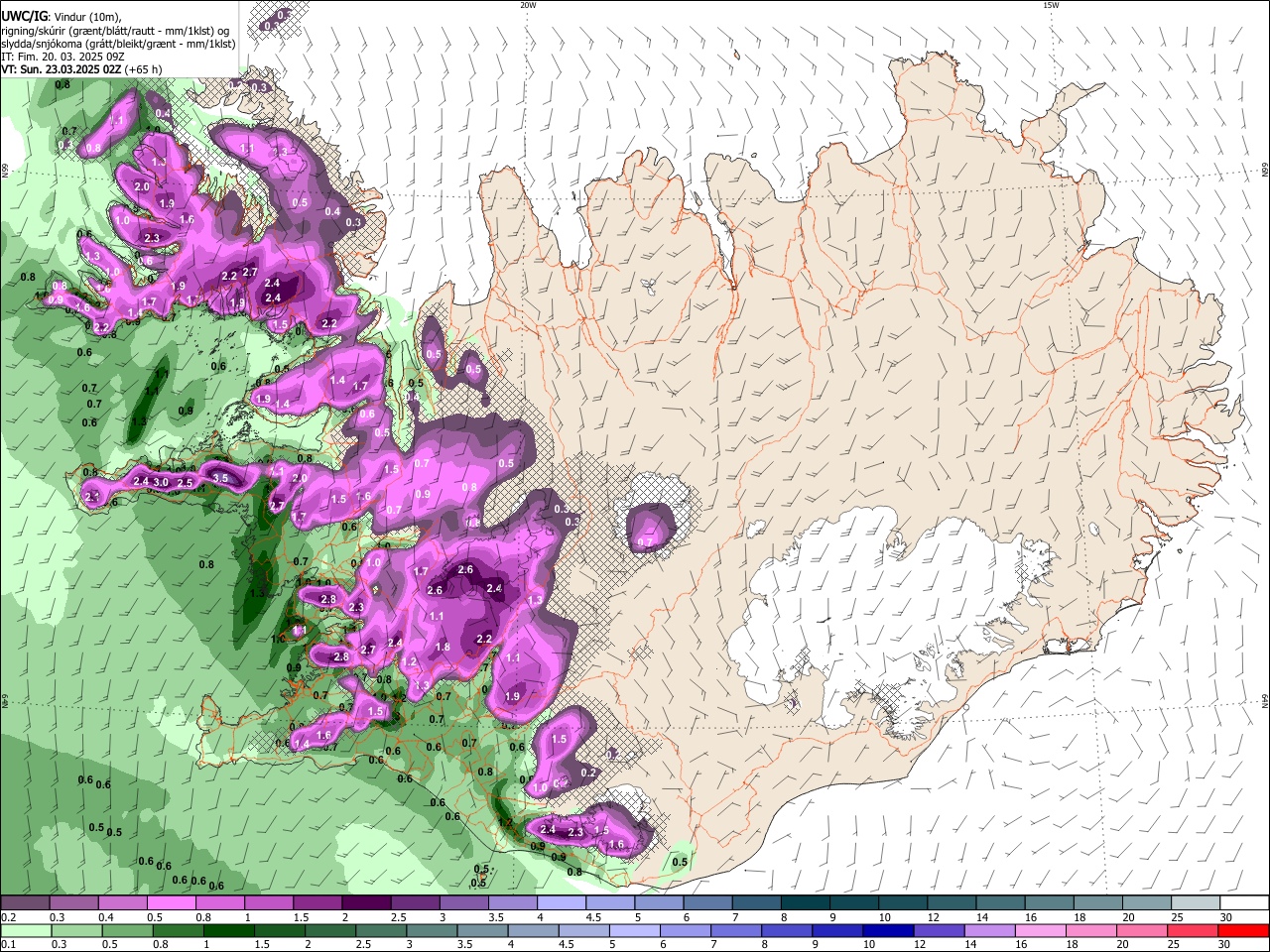Image resolution: width=1270 pixels, height=952 pixels.
Task: Click the '9' label in upper legend row
Action: [x=833, y=917]
